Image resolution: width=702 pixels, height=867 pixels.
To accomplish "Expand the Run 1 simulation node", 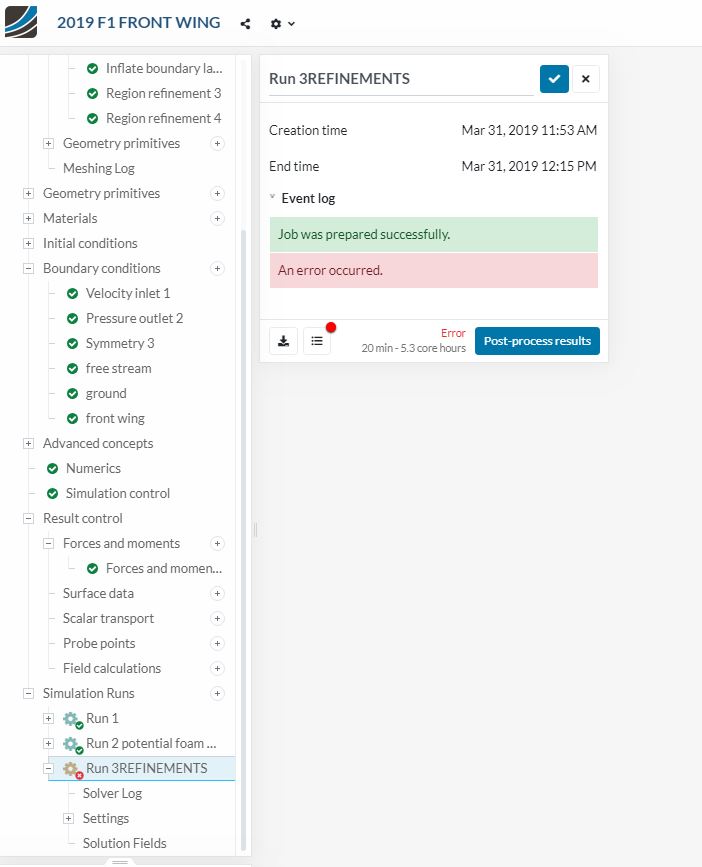I will (48, 718).
